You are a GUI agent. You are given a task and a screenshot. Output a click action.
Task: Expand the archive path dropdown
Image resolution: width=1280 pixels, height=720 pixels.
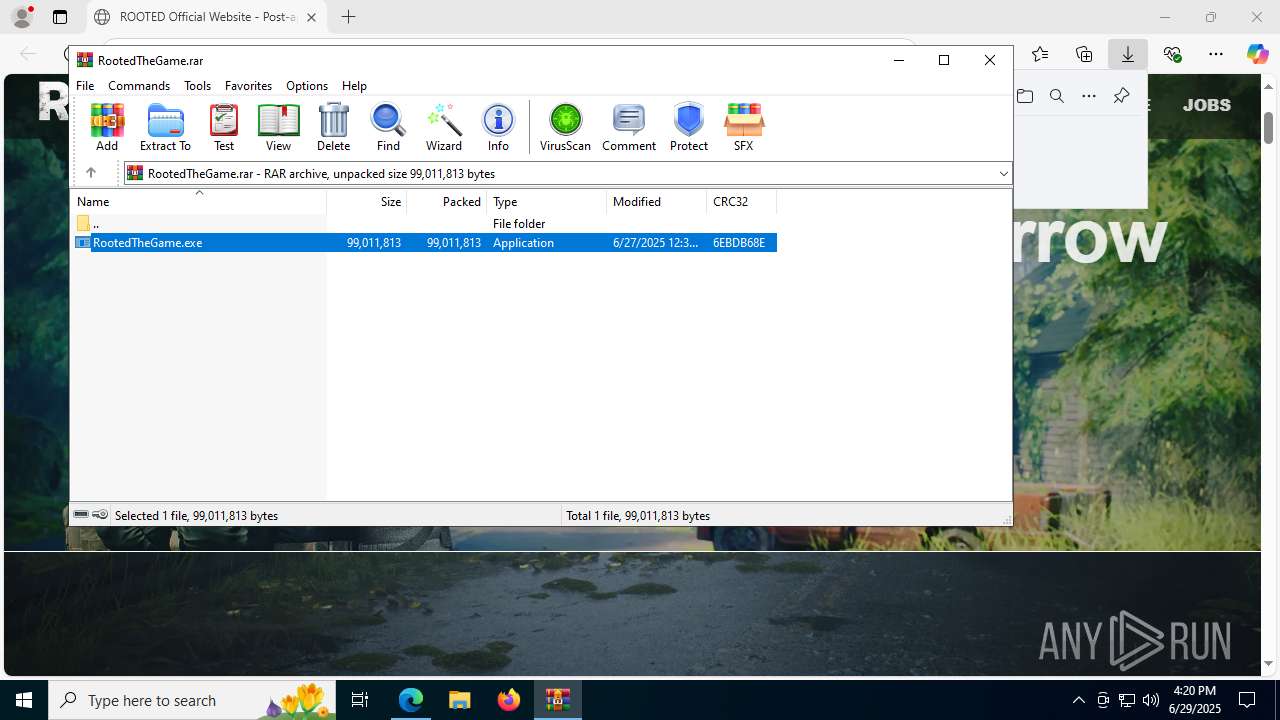pos(1003,174)
